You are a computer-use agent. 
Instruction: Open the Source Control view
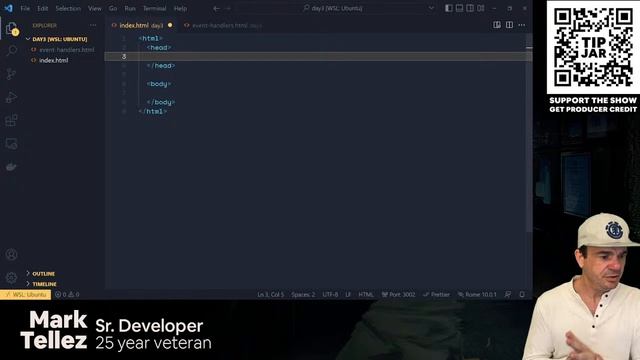pyautogui.click(x=11, y=74)
